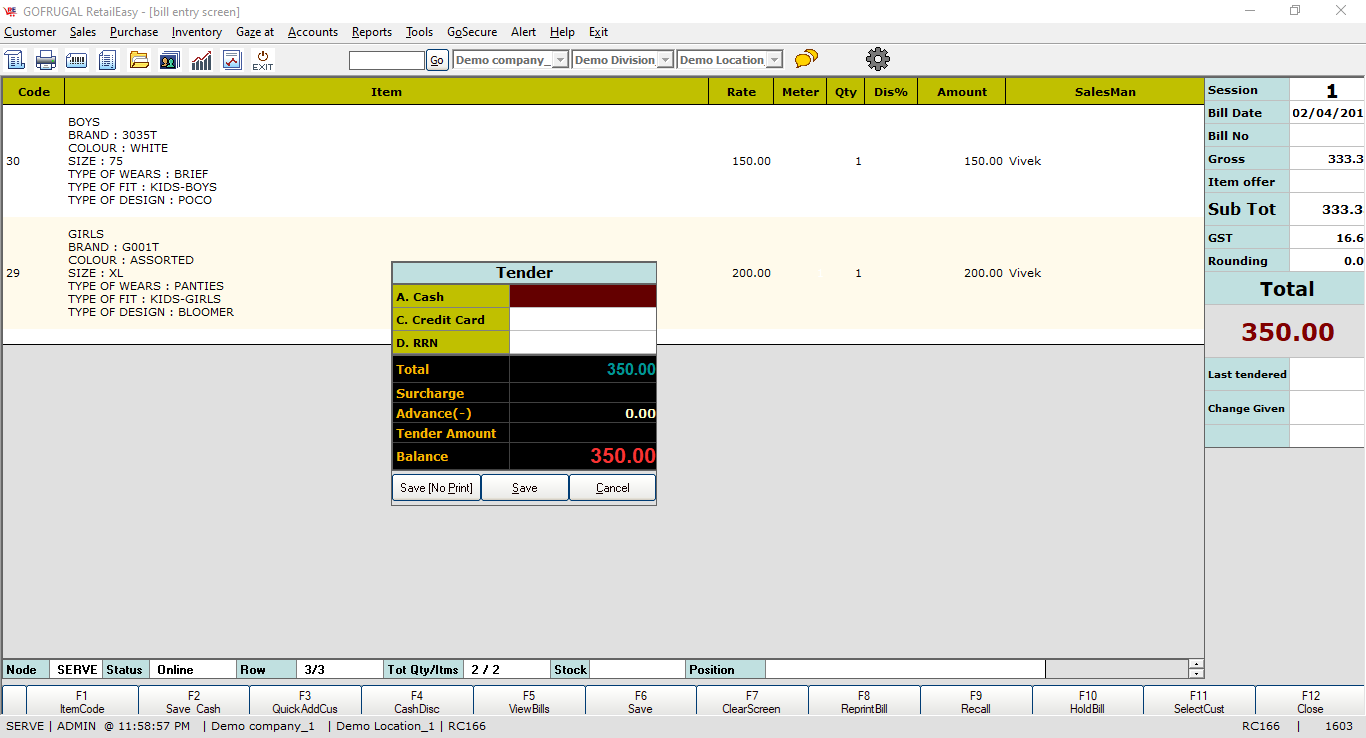The image size is (1366, 738).
Task: Click F2 Save Cash button
Action: point(194,702)
